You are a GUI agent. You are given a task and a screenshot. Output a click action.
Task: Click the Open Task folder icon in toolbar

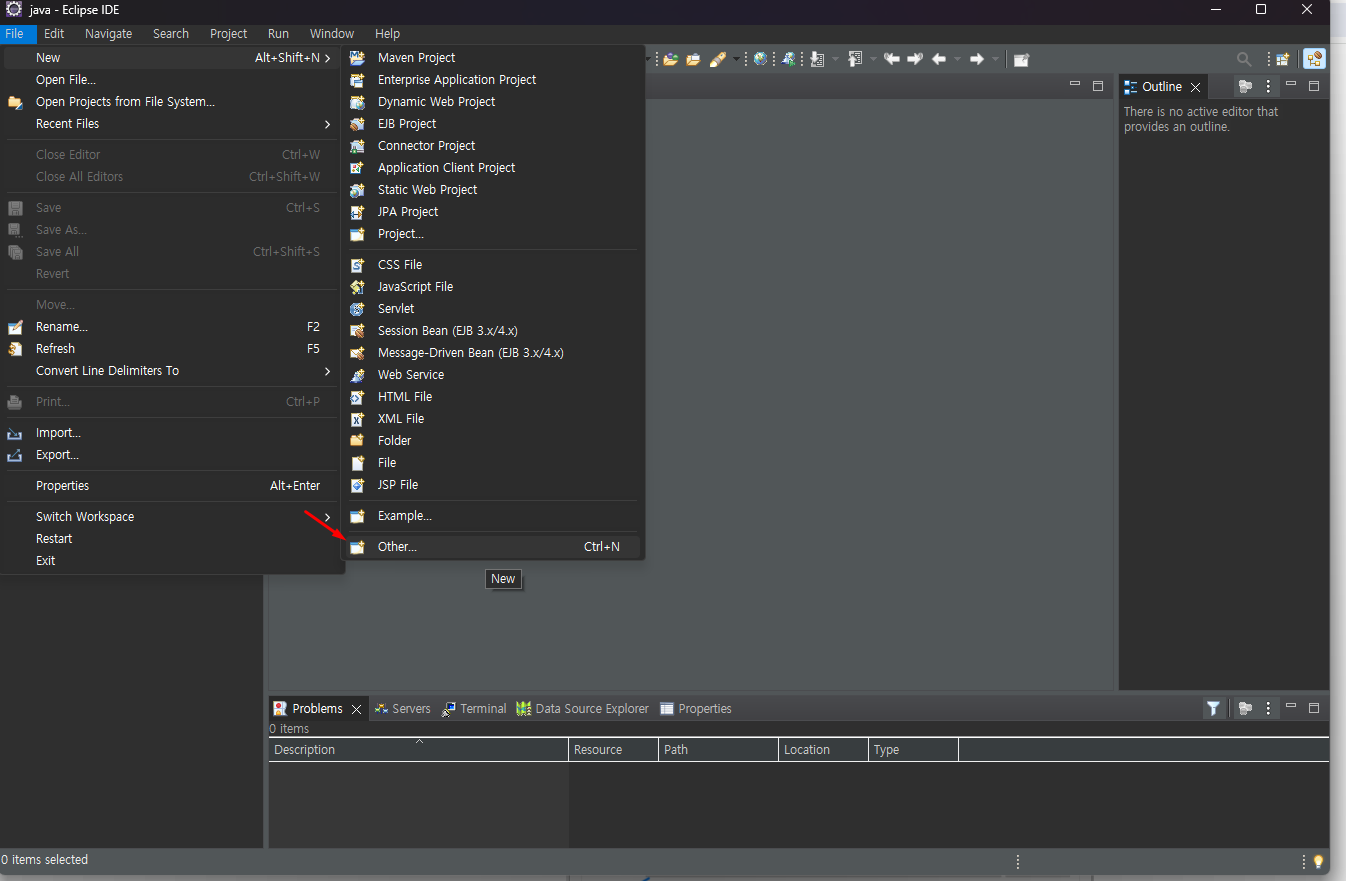[x=693, y=59]
